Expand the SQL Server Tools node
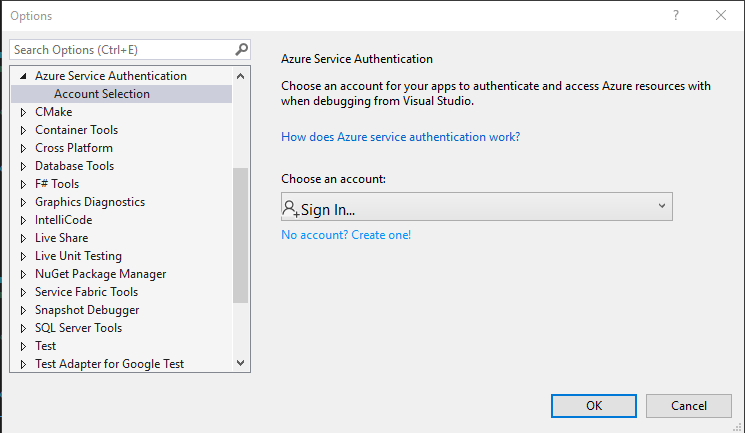Viewport: 745px width, 433px height. click(x=23, y=328)
